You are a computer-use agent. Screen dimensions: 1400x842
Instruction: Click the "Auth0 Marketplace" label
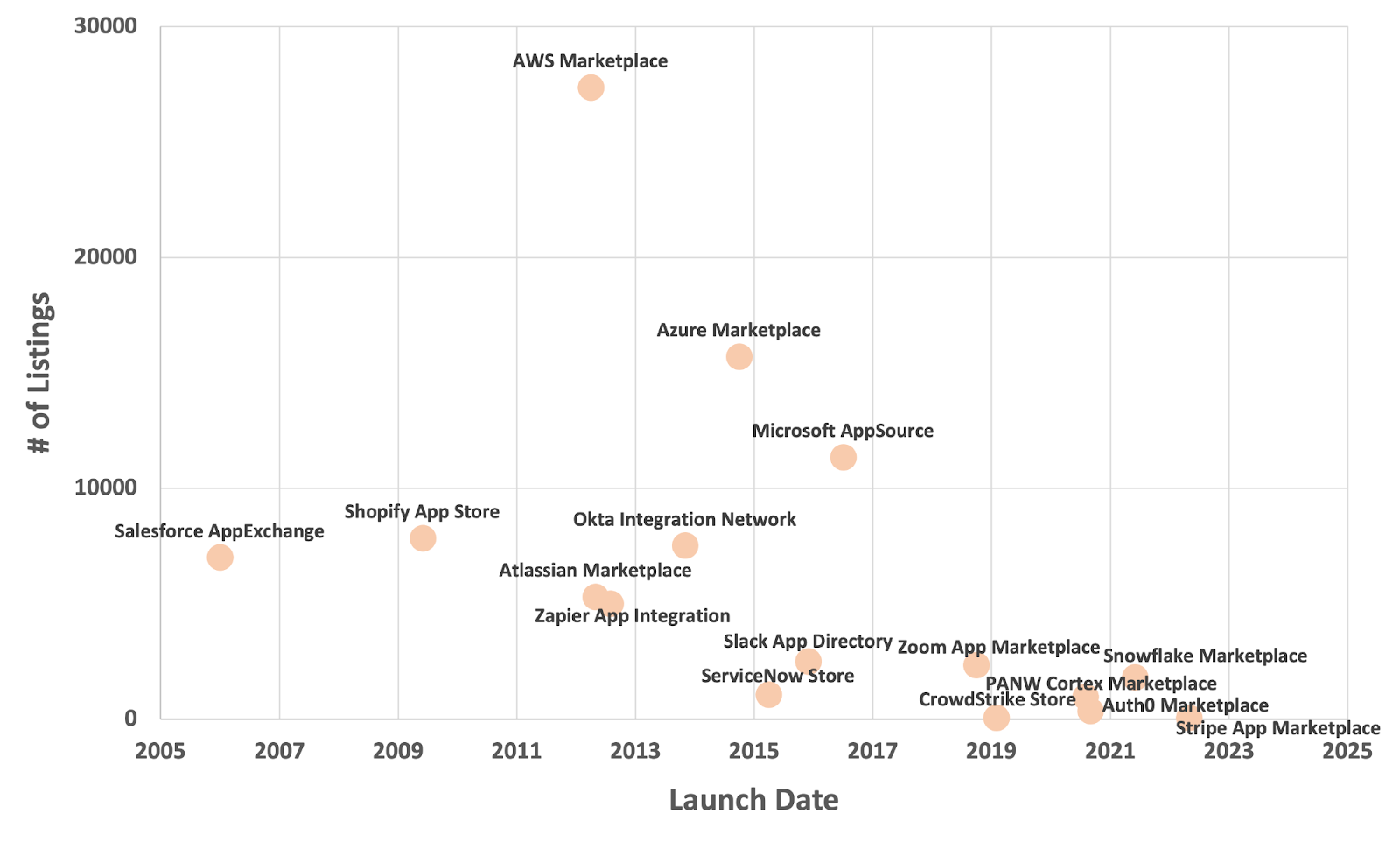tap(1185, 705)
